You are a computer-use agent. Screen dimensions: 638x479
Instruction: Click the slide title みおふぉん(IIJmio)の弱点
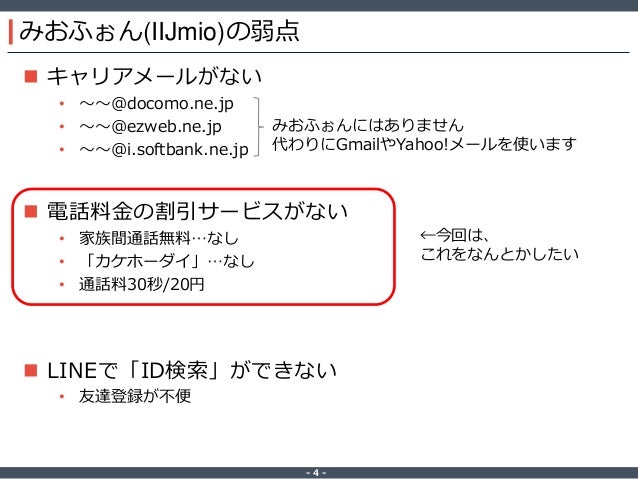pyautogui.click(x=159, y=31)
